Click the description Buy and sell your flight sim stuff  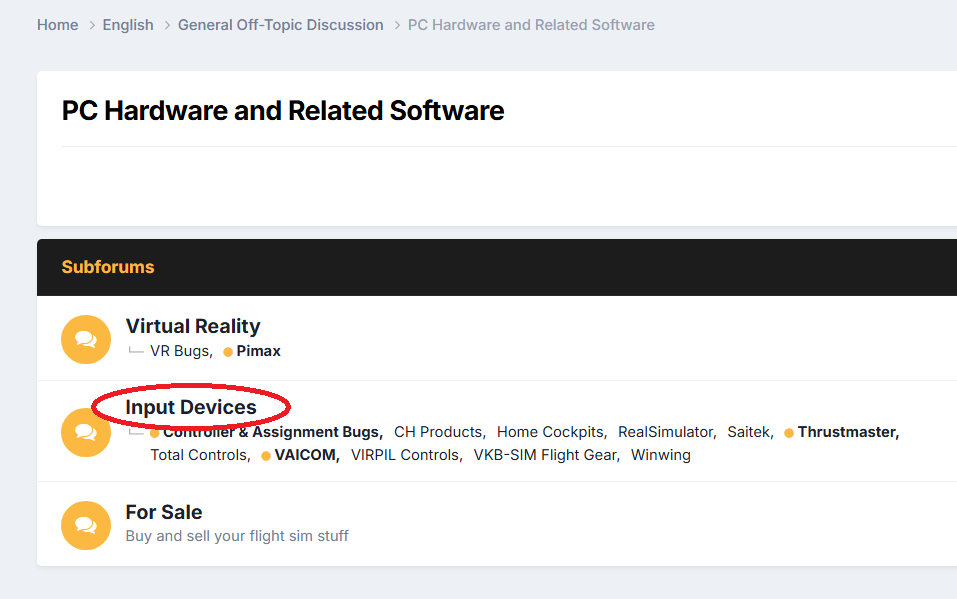(237, 536)
